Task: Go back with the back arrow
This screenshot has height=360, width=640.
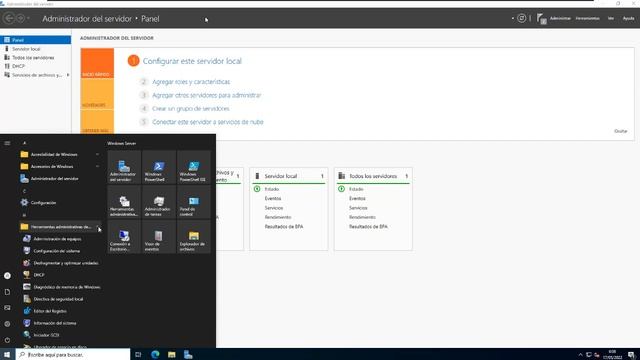Action: [x=9, y=18]
